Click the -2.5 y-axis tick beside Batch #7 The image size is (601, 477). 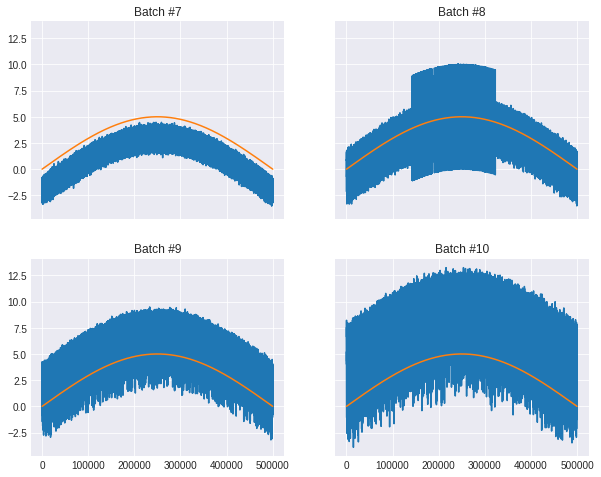[x=18, y=196]
